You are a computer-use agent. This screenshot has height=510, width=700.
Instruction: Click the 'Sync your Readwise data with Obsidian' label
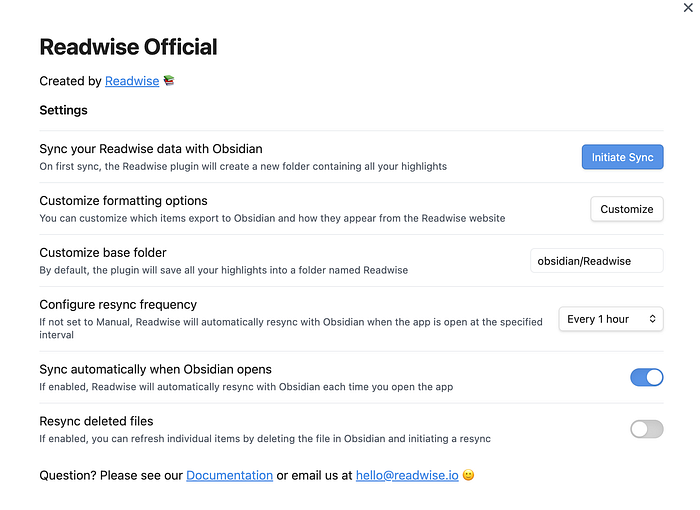(x=151, y=149)
